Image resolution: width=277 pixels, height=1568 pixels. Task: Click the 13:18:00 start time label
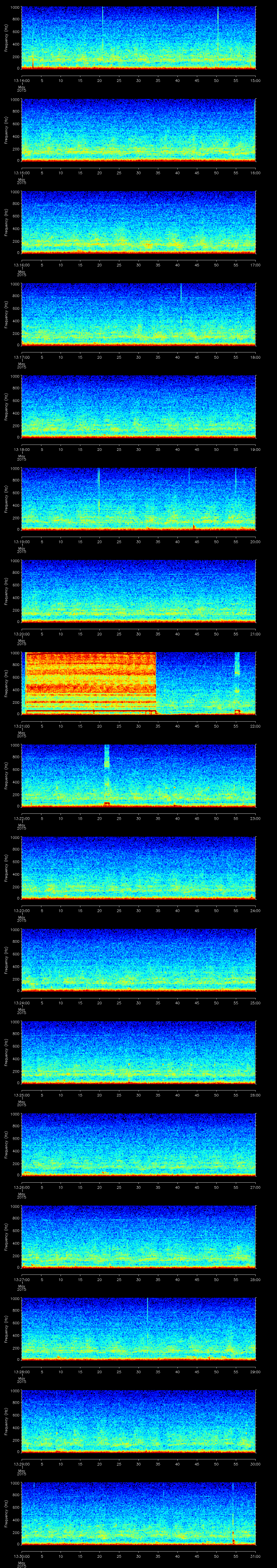click(x=21, y=450)
